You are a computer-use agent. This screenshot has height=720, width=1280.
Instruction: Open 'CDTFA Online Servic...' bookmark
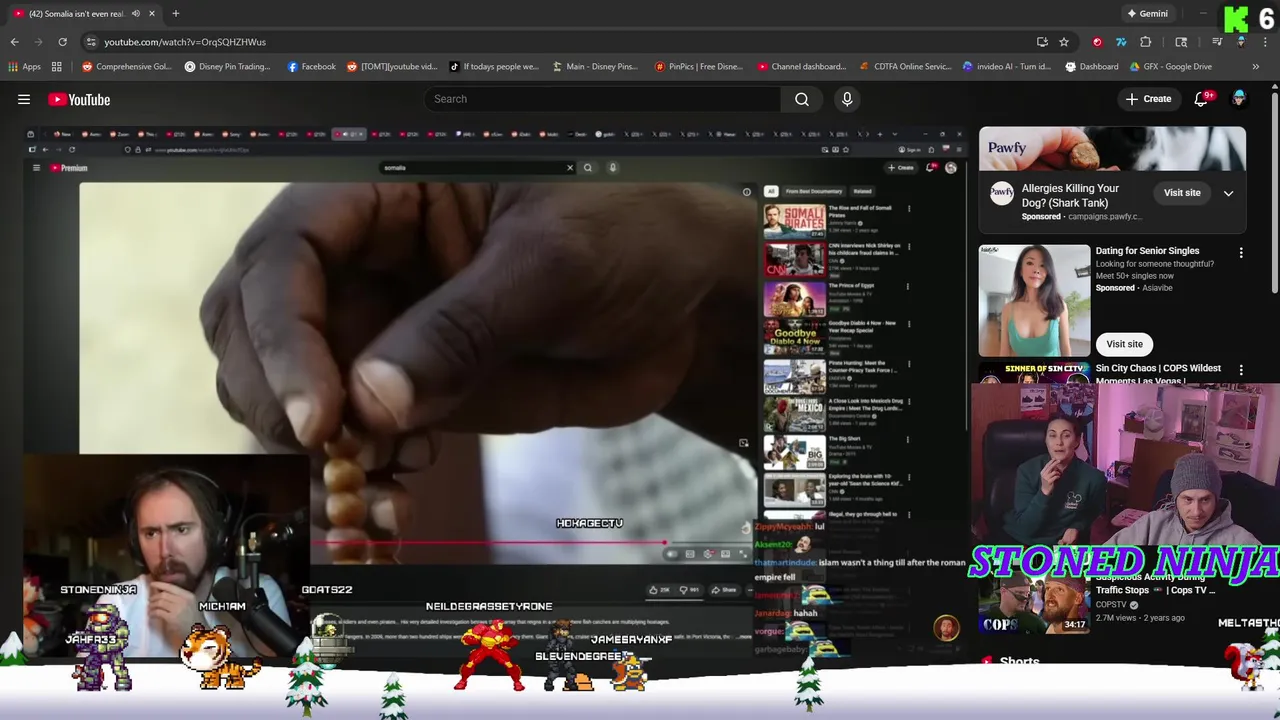coord(905,67)
